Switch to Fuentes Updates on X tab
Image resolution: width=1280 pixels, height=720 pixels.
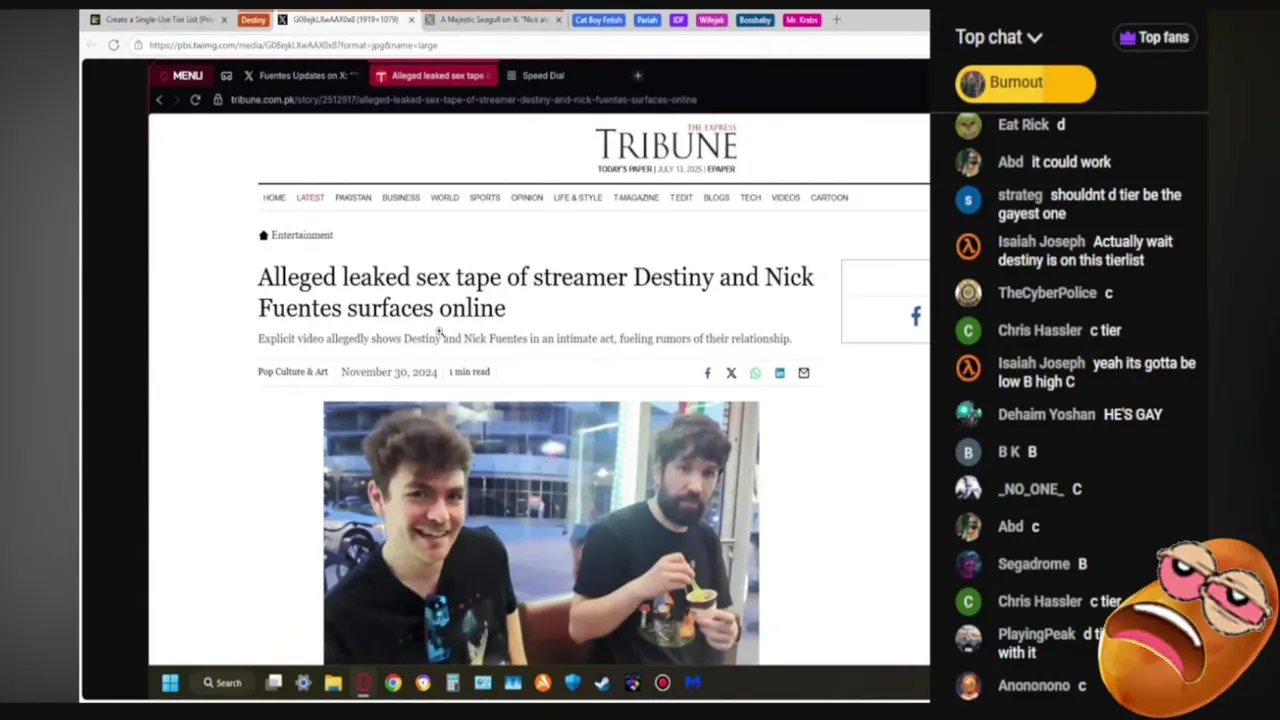[302, 76]
